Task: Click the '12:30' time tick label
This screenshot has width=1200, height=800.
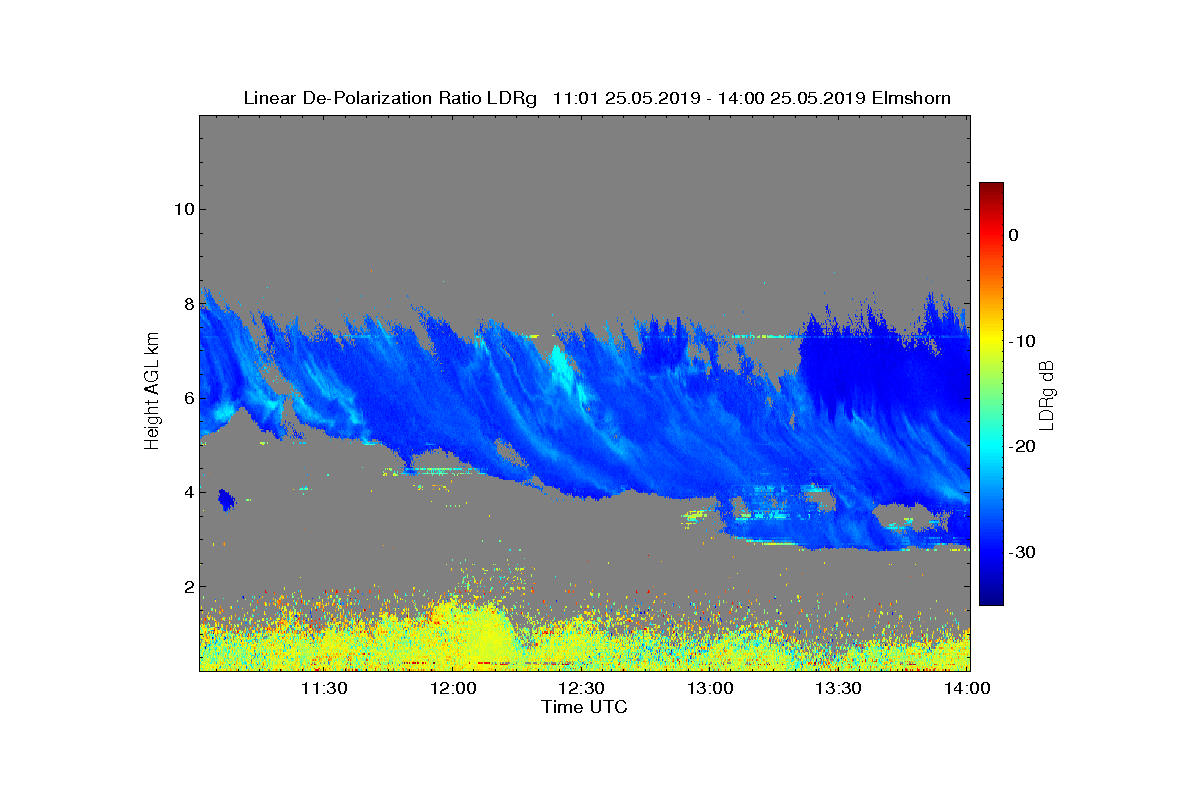Action: [x=581, y=688]
